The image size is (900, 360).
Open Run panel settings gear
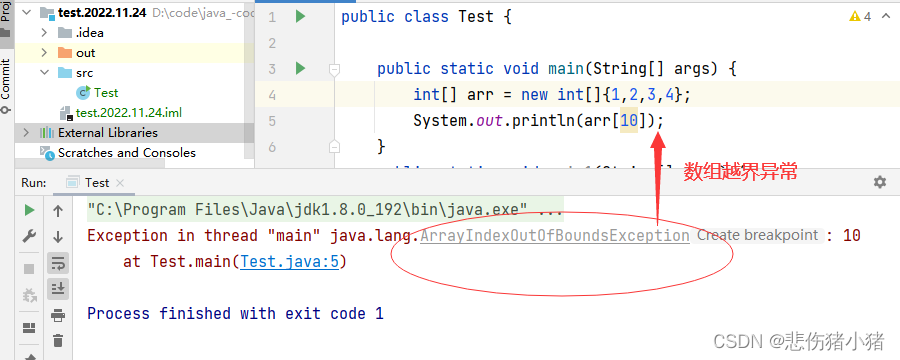(x=879, y=182)
